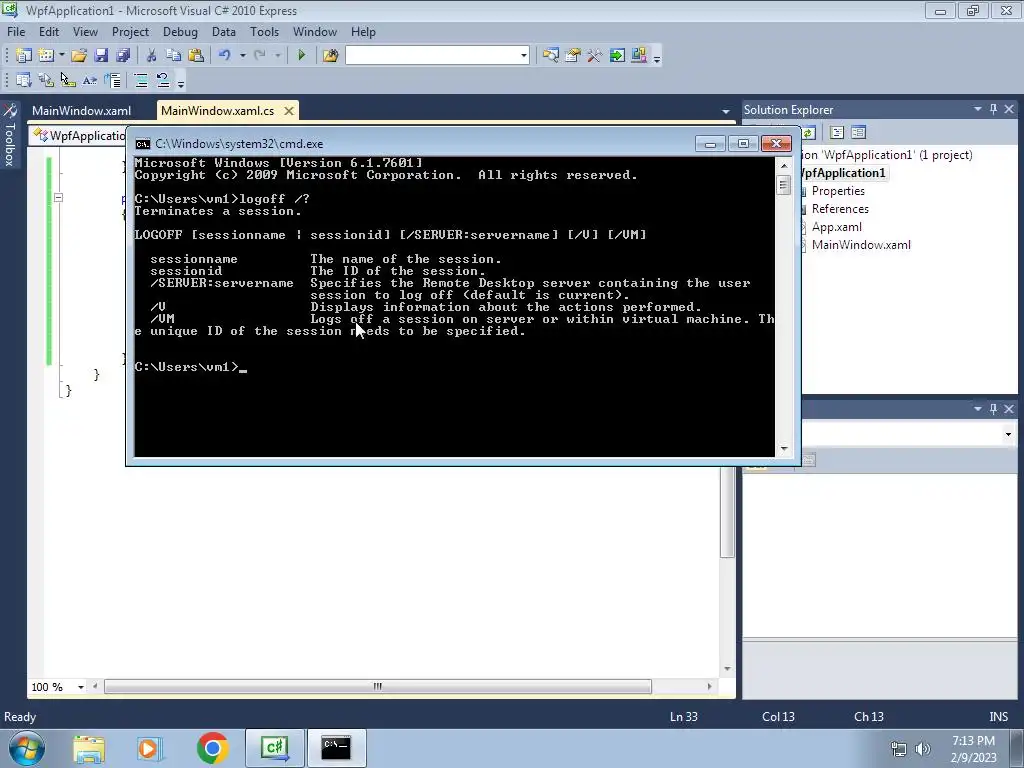Click the Undo arrow icon
The width and height of the screenshot is (1024, 768).
click(x=225, y=56)
